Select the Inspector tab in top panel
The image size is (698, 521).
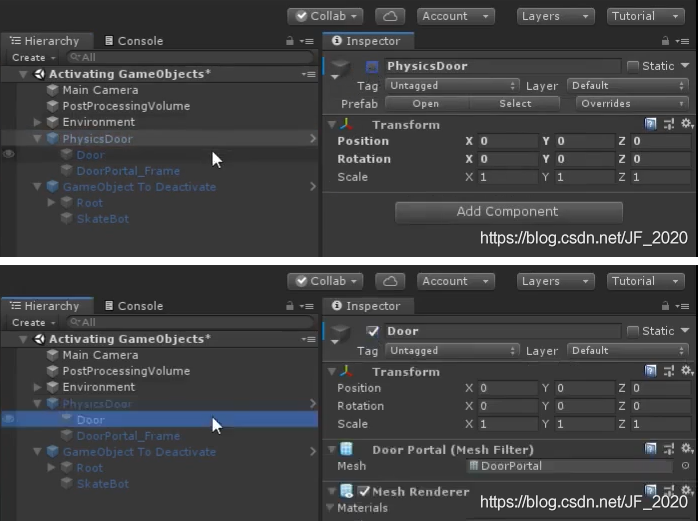point(367,41)
